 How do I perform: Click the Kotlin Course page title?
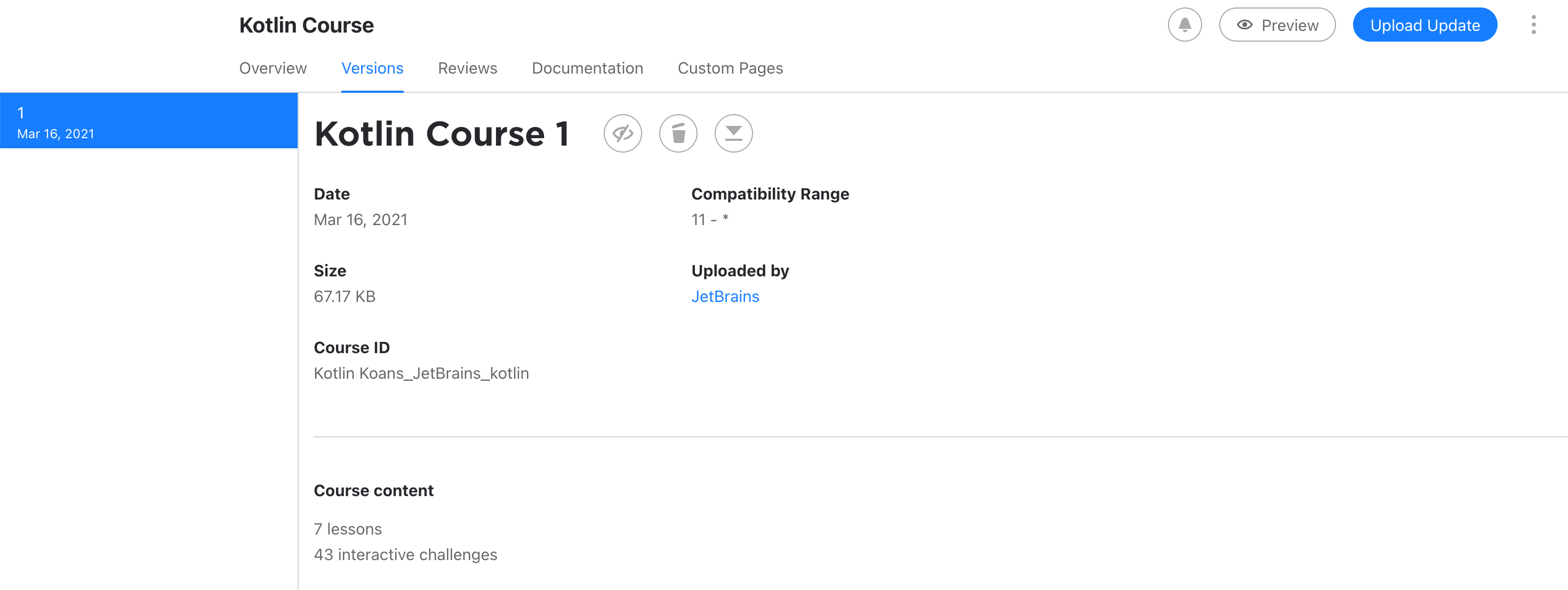click(x=306, y=25)
